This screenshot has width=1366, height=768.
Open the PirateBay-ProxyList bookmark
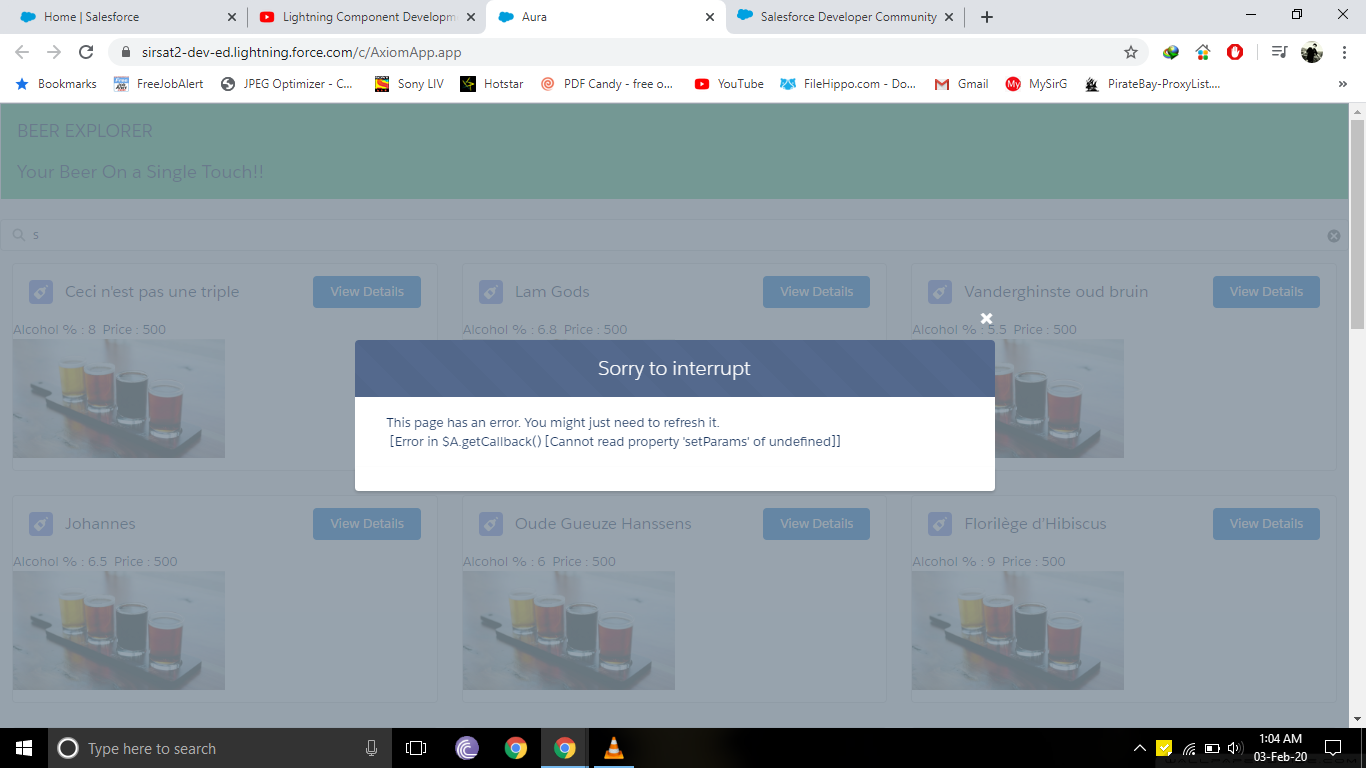[1152, 84]
